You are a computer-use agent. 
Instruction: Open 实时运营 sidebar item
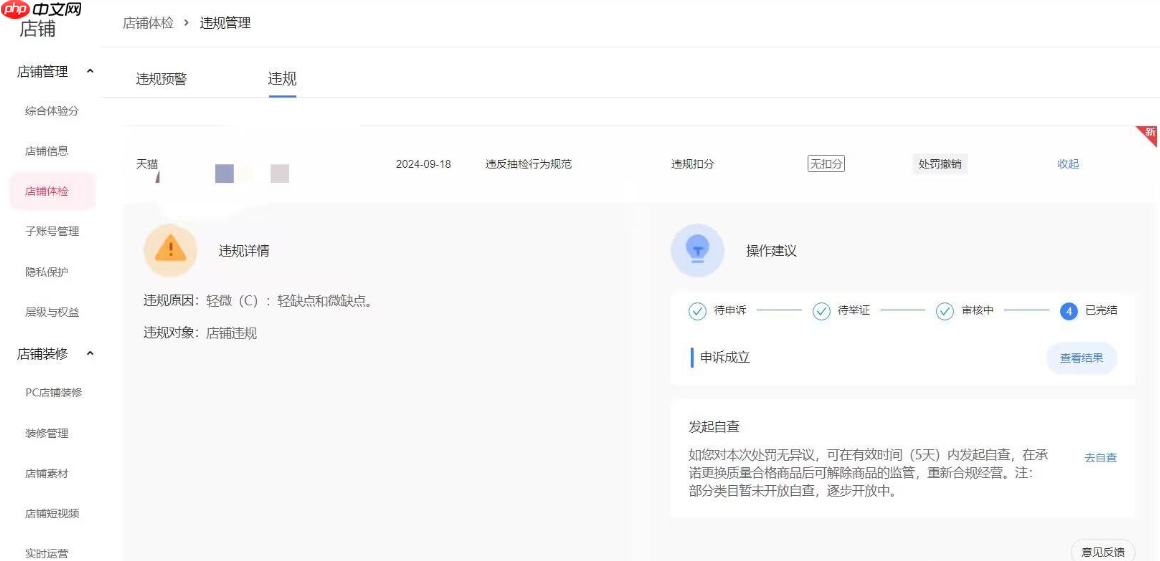click(x=47, y=554)
